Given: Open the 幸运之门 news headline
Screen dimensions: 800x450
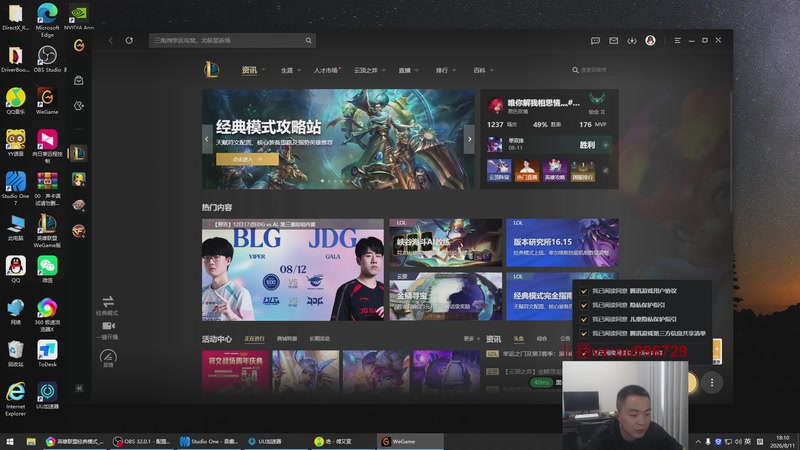Looking at the screenshot, I should click(x=536, y=353).
